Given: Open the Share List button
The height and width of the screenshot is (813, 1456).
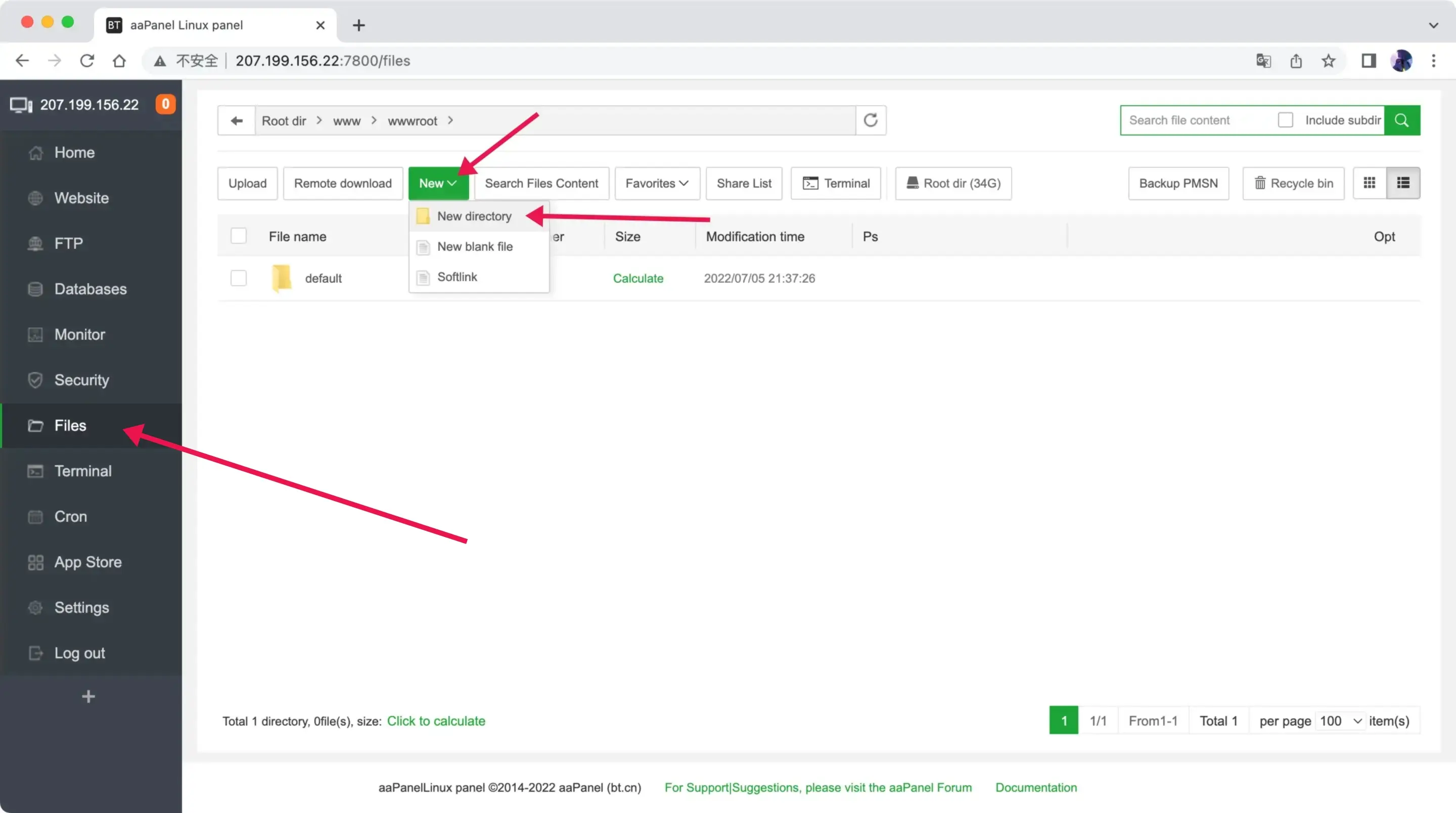Looking at the screenshot, I should point(744,183).
